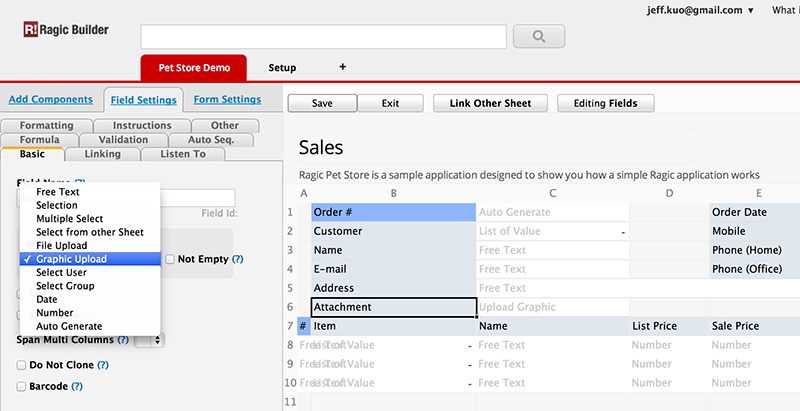The width and height of the screenshot is (800, 411).
Task: Open the Other sub-tab
Action: click(x=225, y=125)
